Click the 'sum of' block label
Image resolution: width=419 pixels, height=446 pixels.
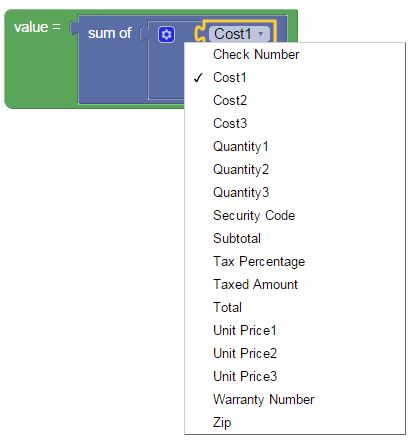(x=110, y=33)
